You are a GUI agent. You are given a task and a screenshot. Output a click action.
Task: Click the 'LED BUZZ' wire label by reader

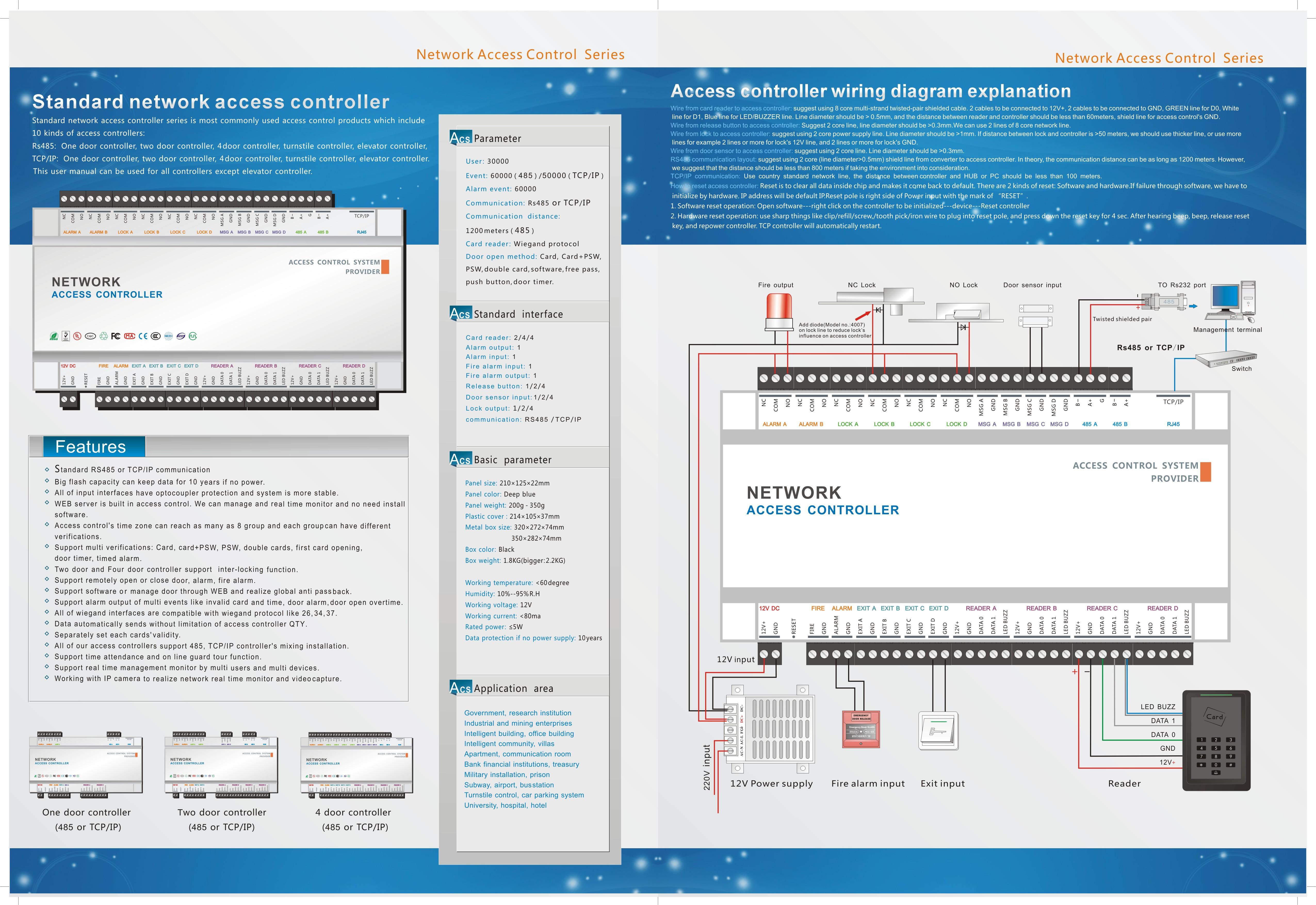(x=1158, y=707)
